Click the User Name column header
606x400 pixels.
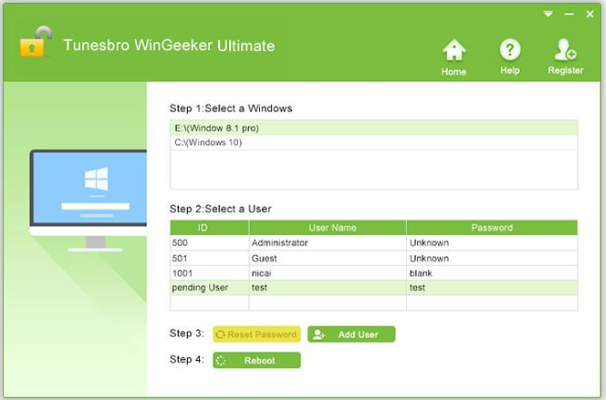tap(328, 228)
